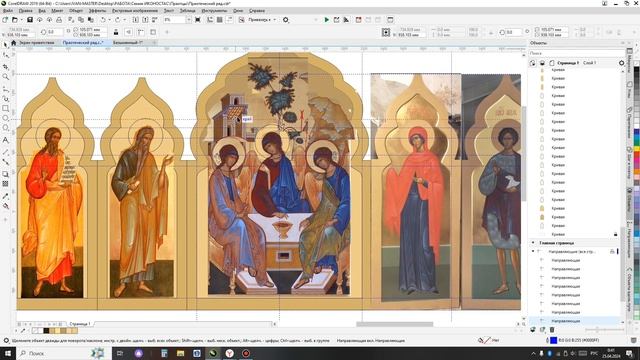Toggle the first view icon in Objects docker header
Screen dimensions: 640x360
[533, 63]
